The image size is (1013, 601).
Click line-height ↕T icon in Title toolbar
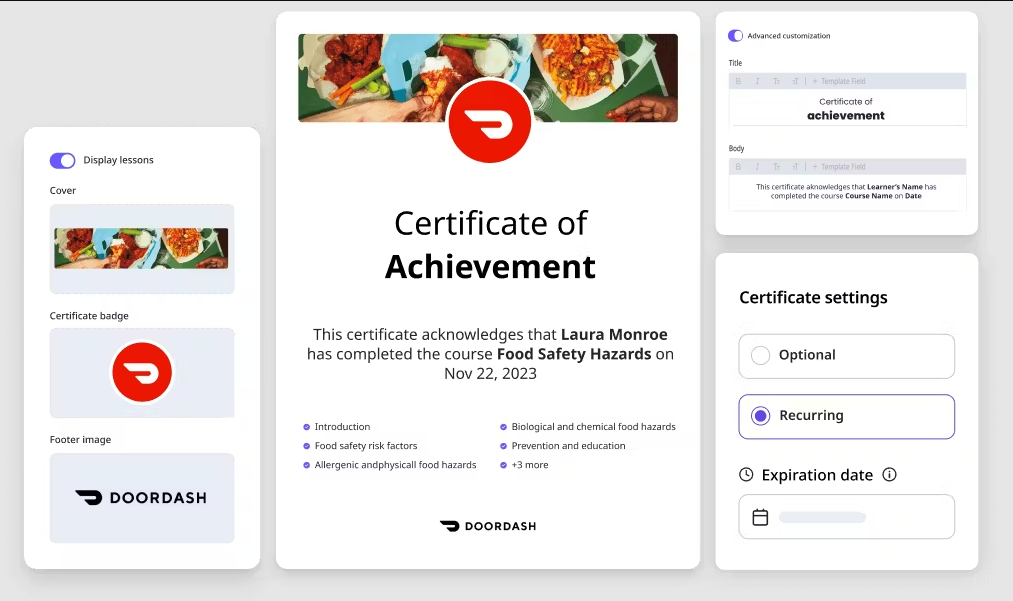click(x=795, y=81)
